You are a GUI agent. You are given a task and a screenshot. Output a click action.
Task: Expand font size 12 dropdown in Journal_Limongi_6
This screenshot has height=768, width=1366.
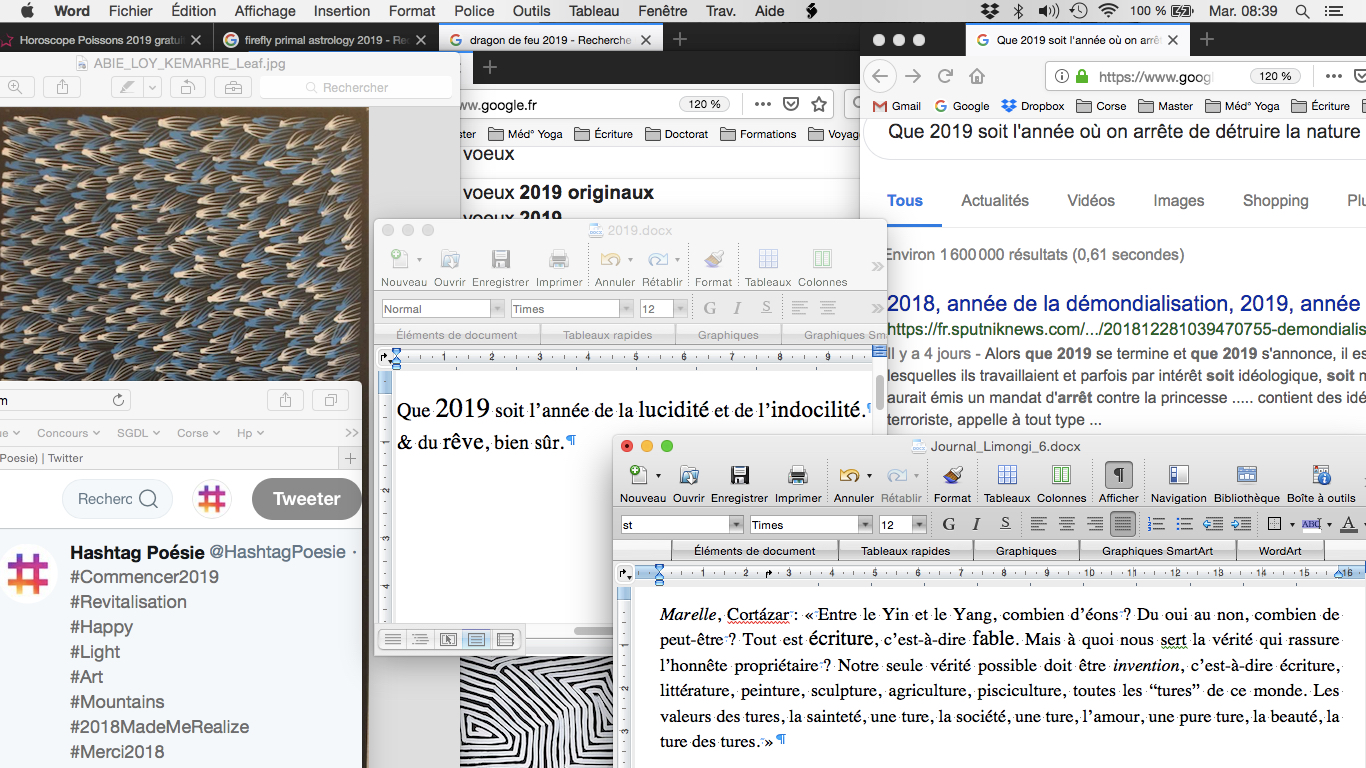pyautogui.click(x=918, y=525)
